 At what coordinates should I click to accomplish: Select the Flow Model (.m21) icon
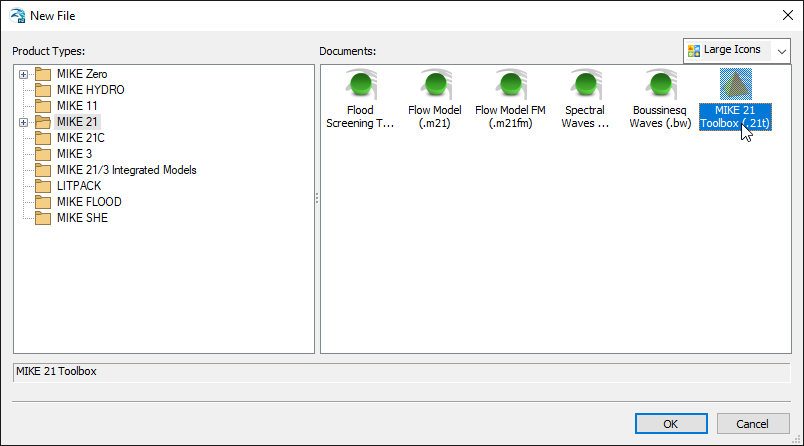click(x=434, y=86)
